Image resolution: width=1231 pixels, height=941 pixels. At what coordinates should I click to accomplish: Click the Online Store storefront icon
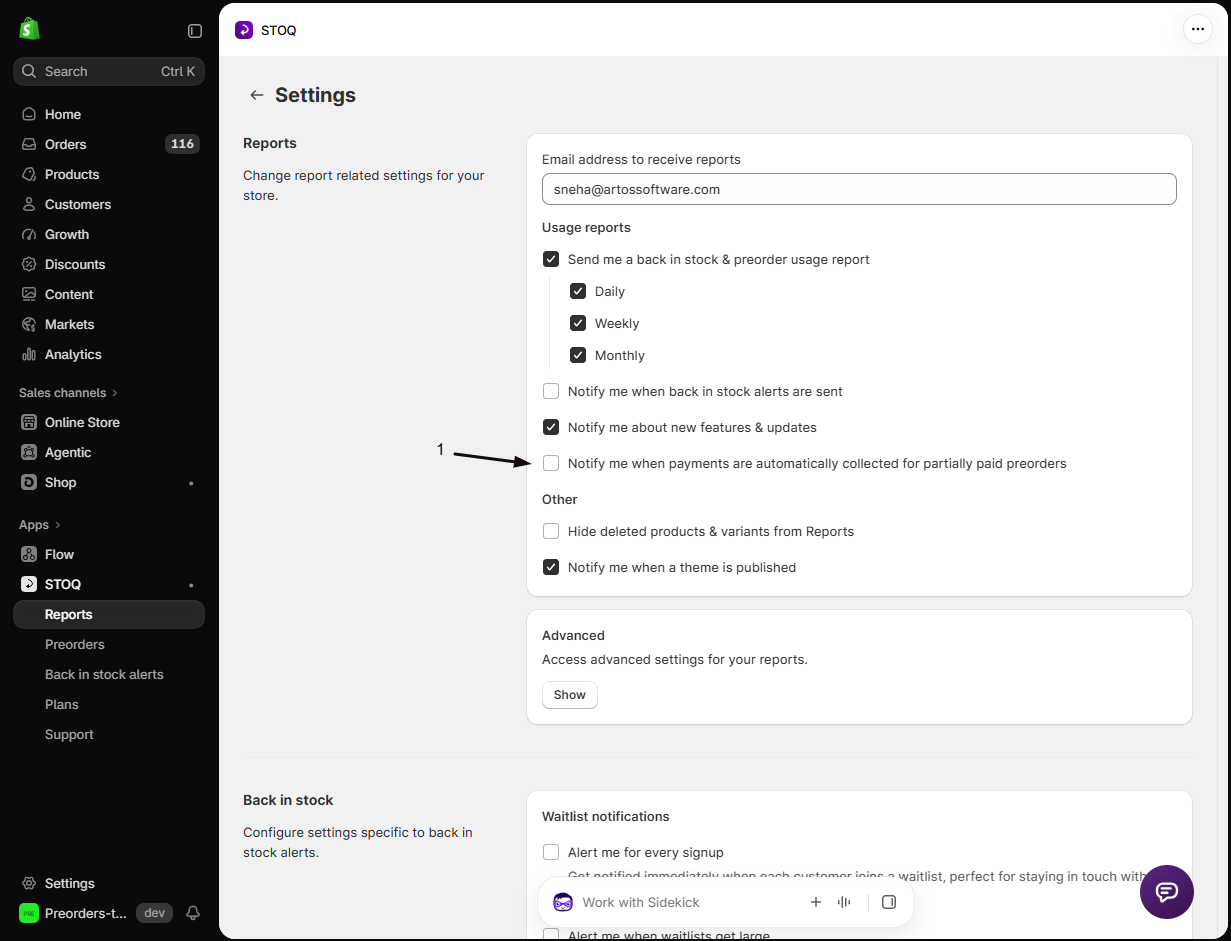pyautogui.click(x=29, y=422)
